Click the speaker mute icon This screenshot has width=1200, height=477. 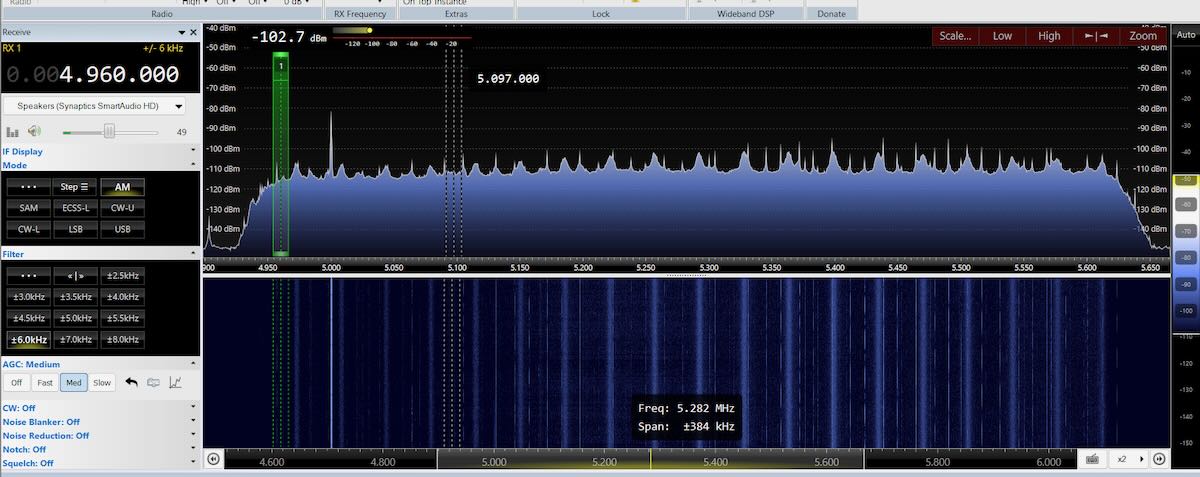[34, 131]
